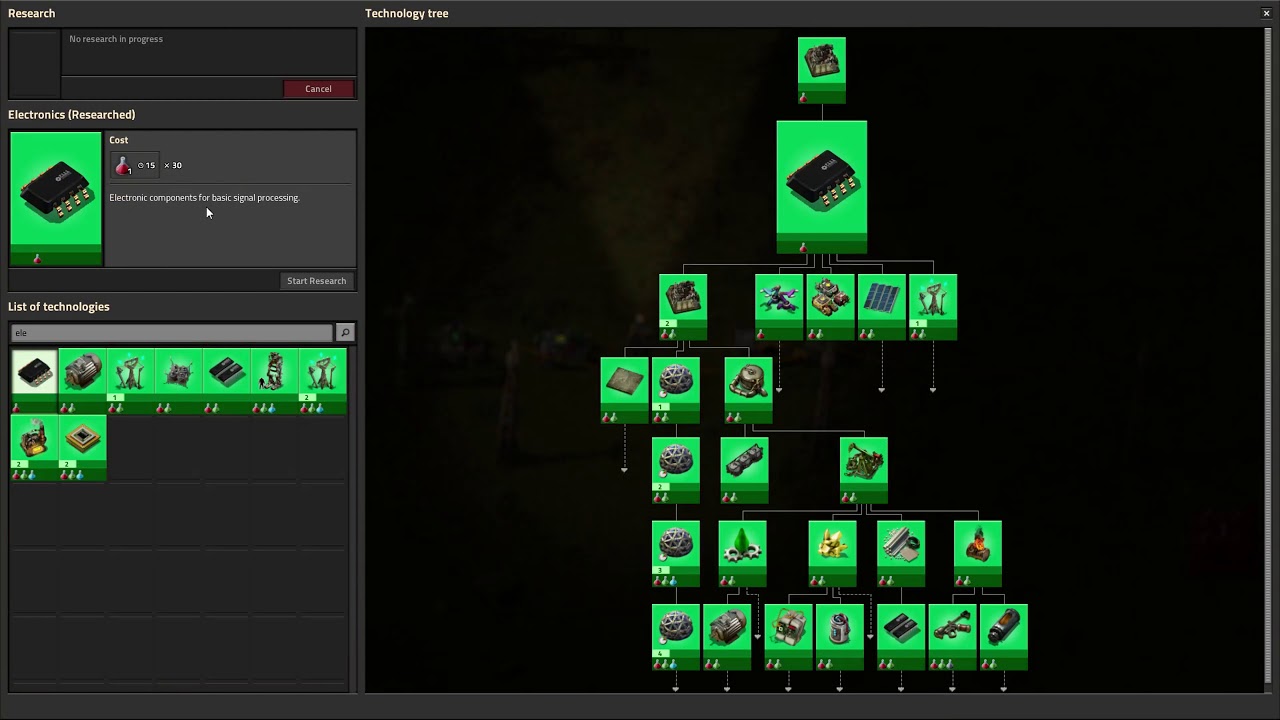Open the Explosives technology node
Screen dimensions: 1280x720
coord(789,637)
